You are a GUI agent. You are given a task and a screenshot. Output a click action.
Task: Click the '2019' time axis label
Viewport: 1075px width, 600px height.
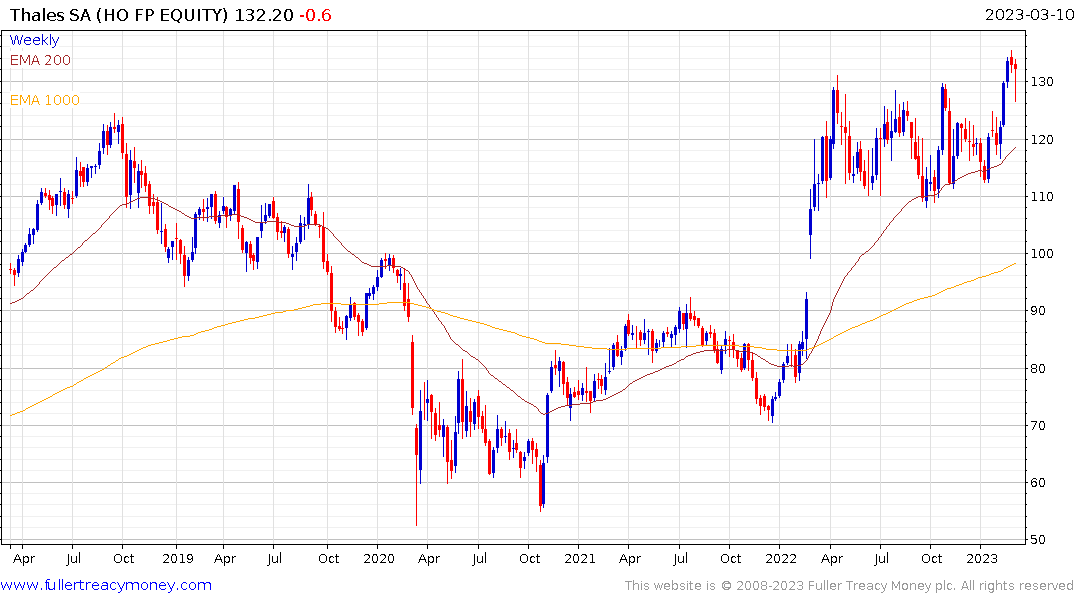click(x=178, y=559)
